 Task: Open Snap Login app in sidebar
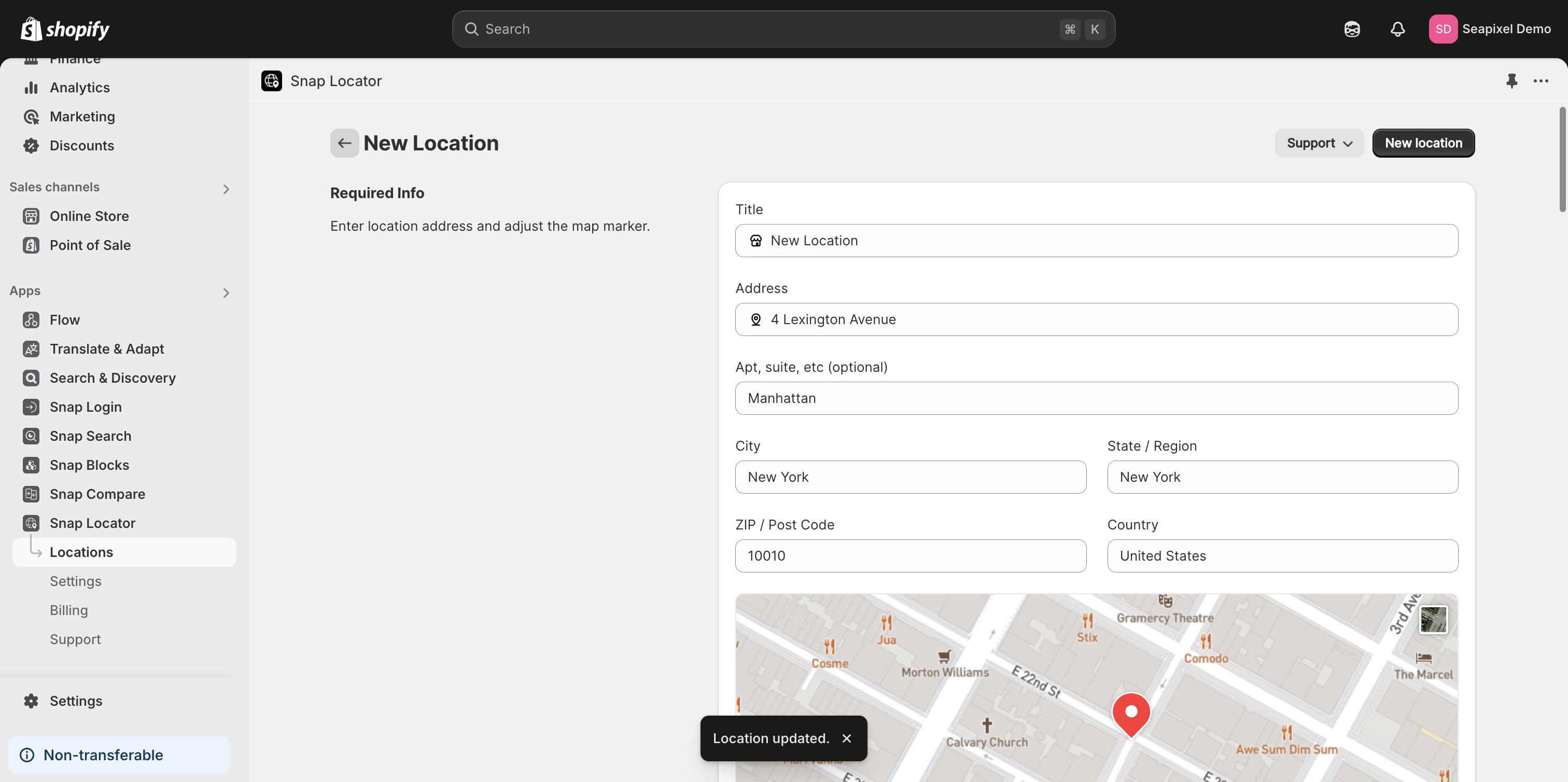[85, 407]
